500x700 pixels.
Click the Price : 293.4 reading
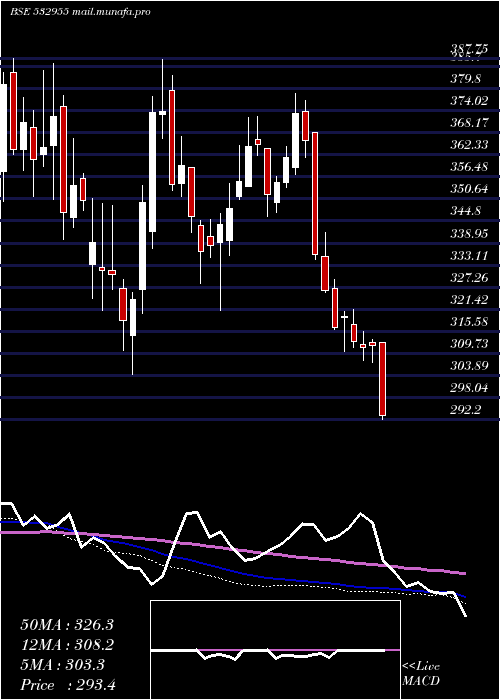point(68,685)
